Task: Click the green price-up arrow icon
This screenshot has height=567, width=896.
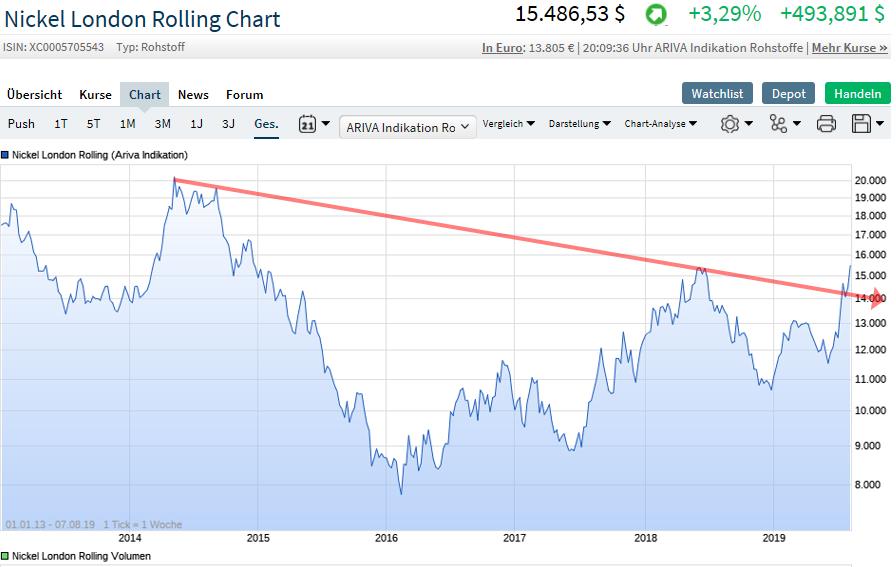Action: pos(656,15)
